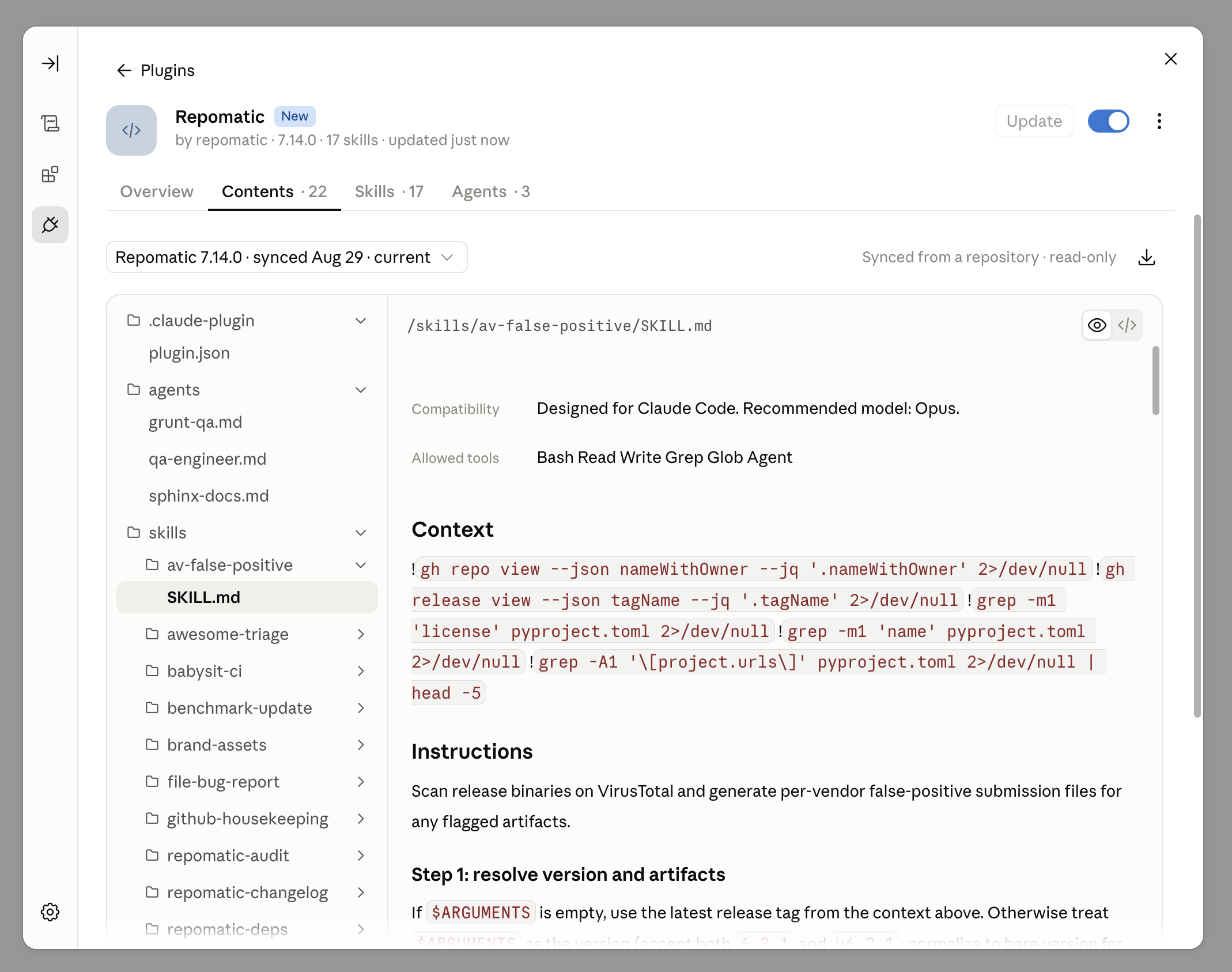Click the /skills/av-false-positive/SKILL.md path
The image size is (1232, 972).
(x=560, y=326)
